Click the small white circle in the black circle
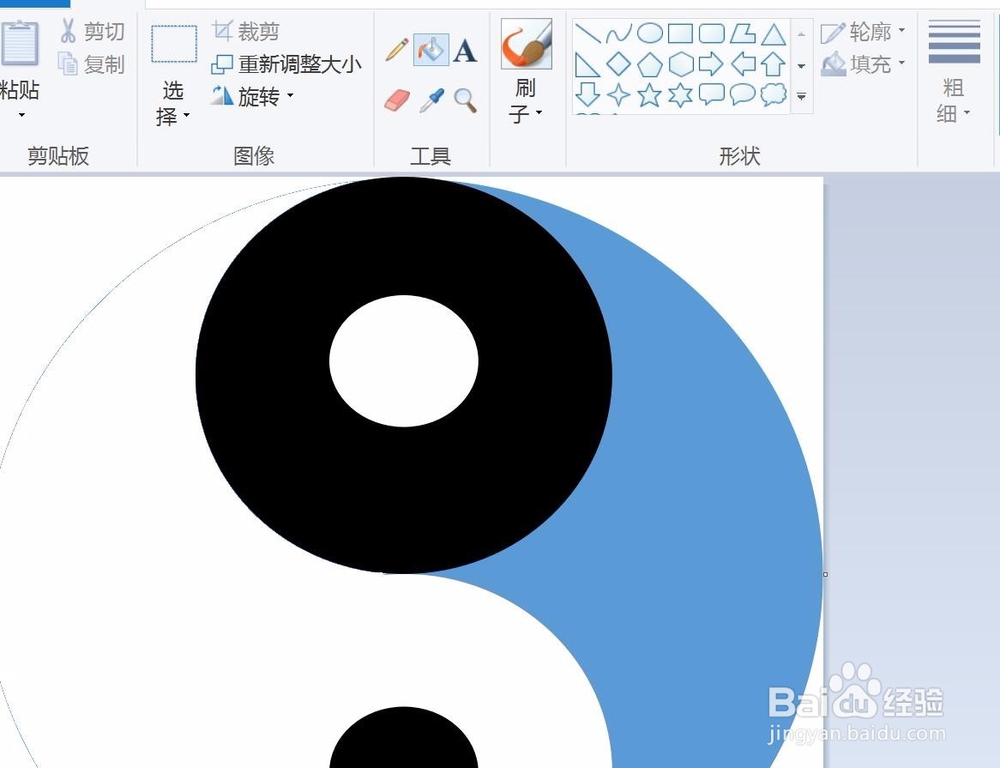The image size is (1000, 768). (404, 361)
